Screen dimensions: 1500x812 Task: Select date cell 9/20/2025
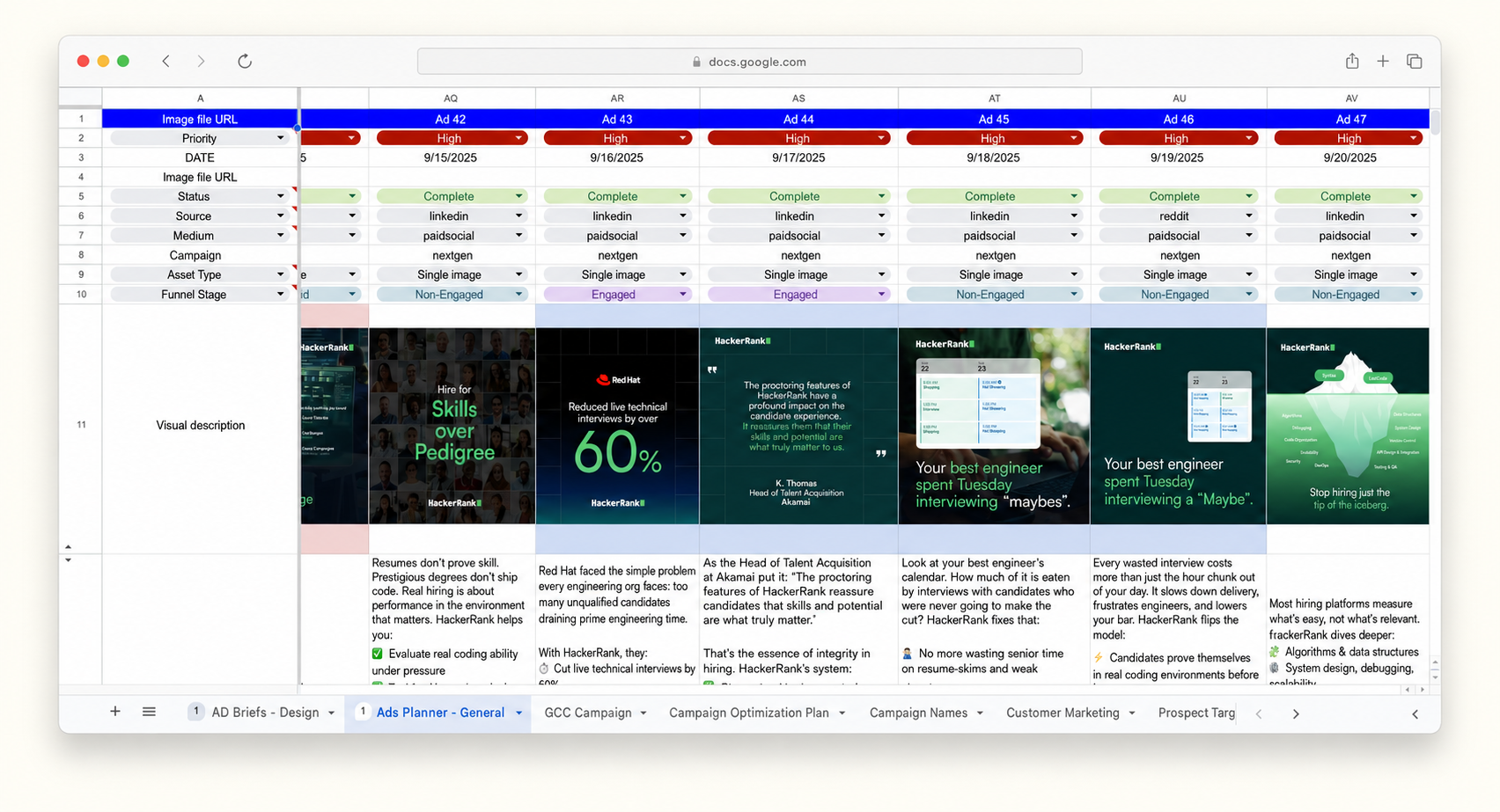click(1349, 157)
